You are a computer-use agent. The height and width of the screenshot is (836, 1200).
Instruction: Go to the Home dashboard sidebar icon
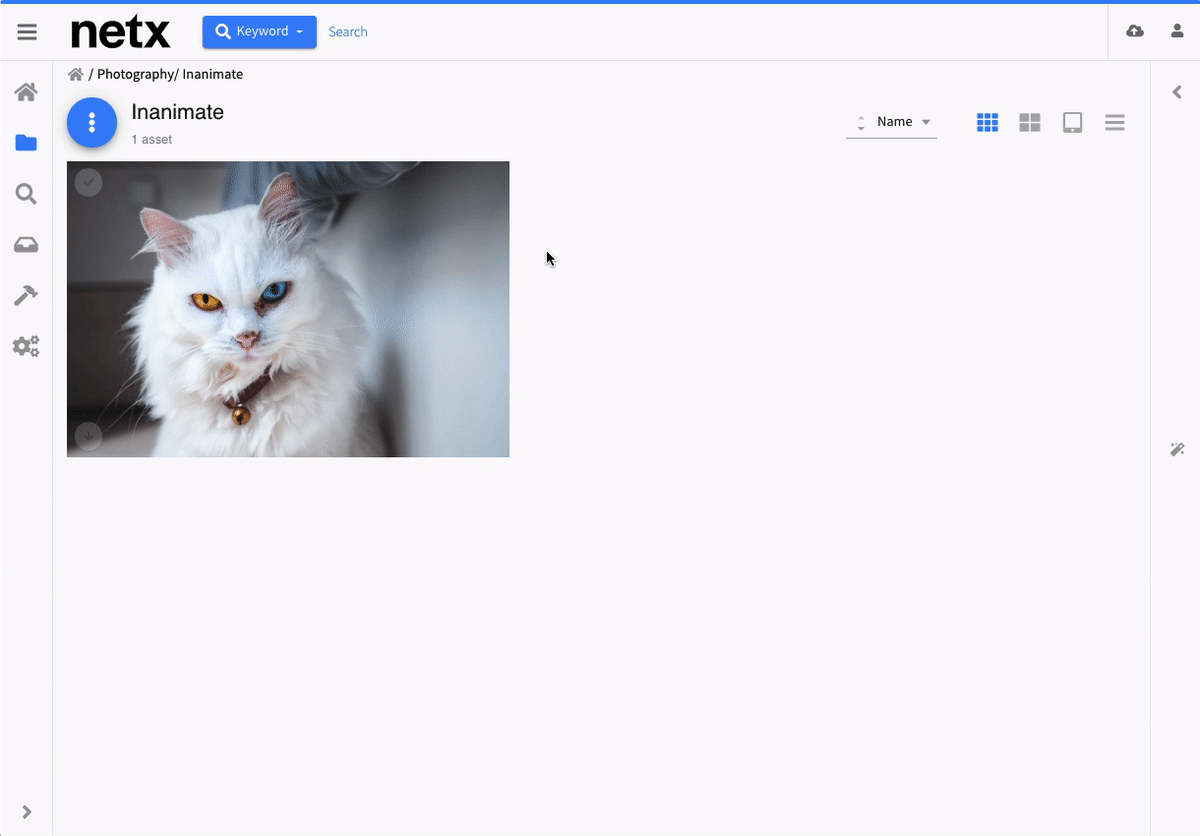click(x=26, y=92)
